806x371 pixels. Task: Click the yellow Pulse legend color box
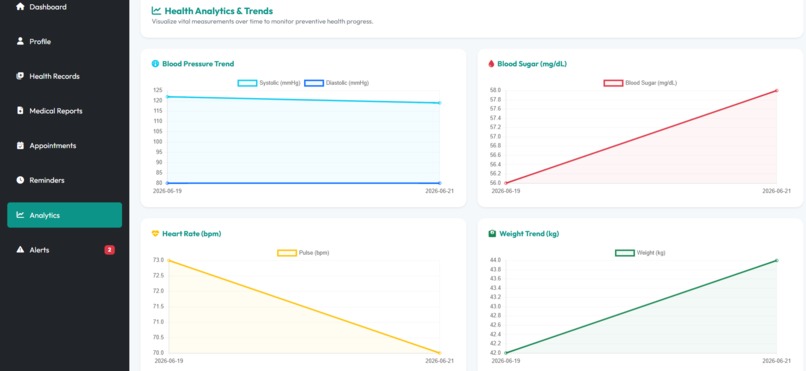[x=287, y=252]
